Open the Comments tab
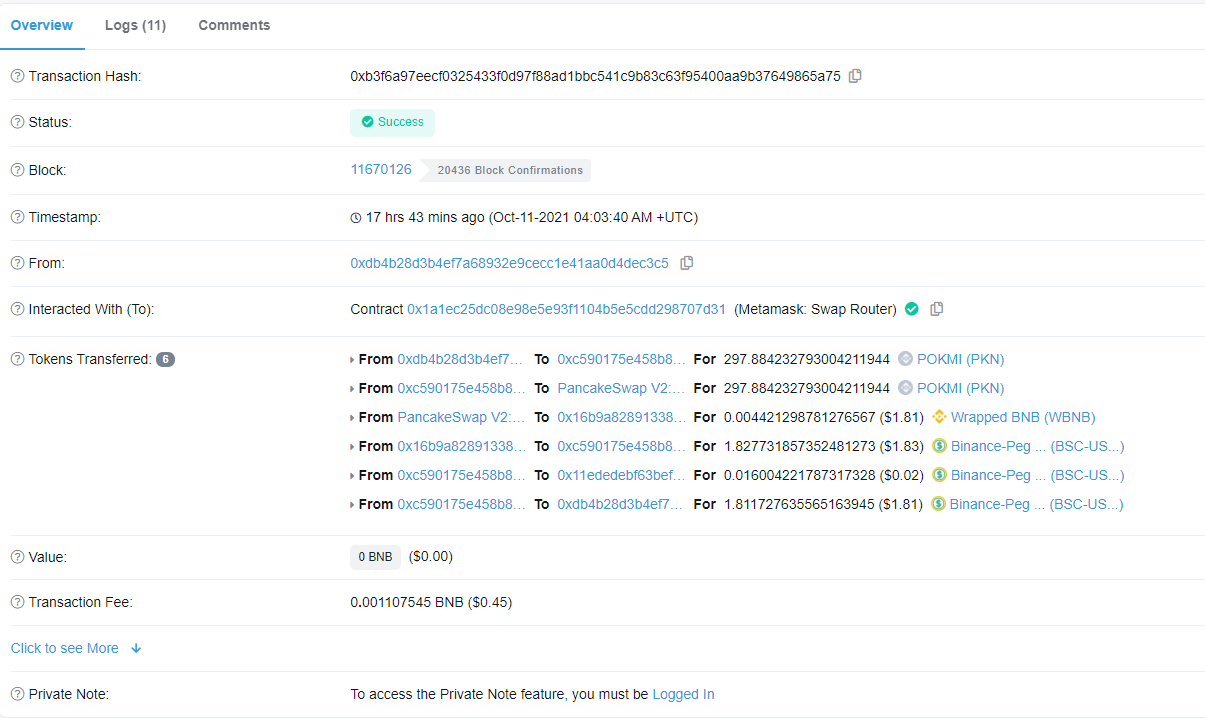Screen dimensions: 1205x718 click(233, 25)
